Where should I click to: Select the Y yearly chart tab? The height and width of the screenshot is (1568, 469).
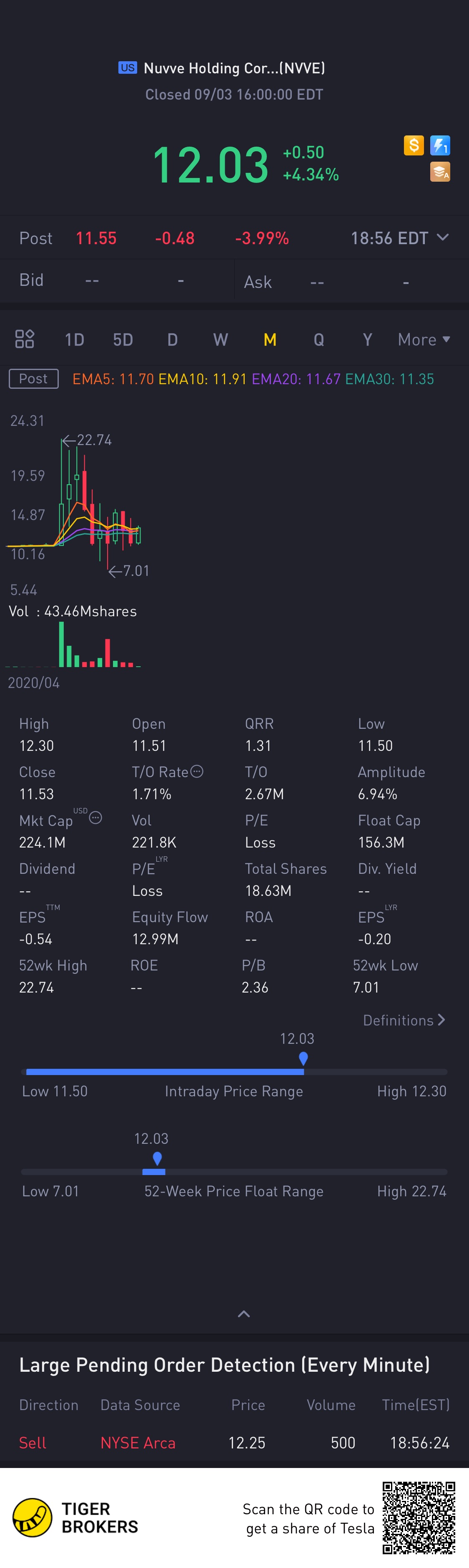coord(367,339)
